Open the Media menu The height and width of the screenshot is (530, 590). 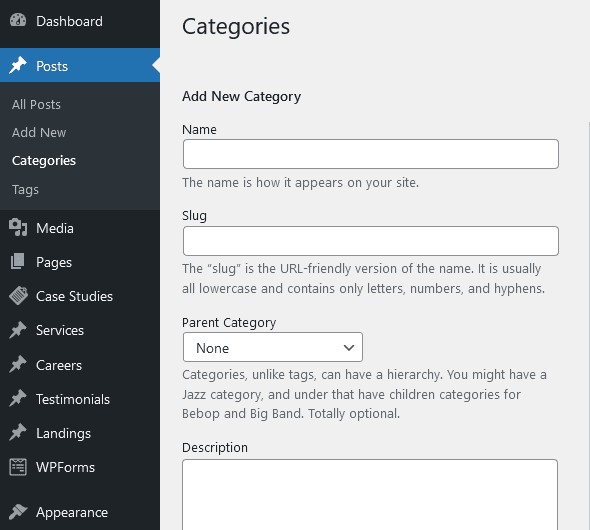[x=80, y=228]
